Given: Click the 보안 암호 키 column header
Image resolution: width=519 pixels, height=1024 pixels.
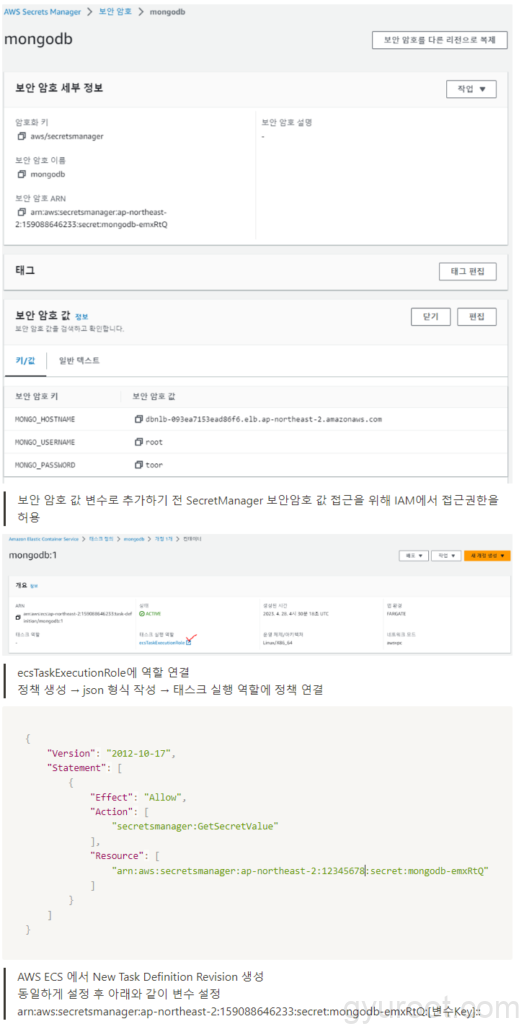Looking at the screenshot, I should (36, 396).
